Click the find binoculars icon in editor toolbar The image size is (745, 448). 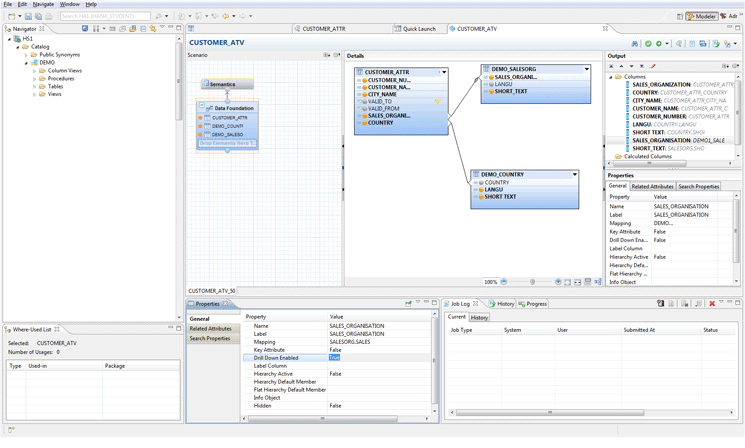pos(635,44)
